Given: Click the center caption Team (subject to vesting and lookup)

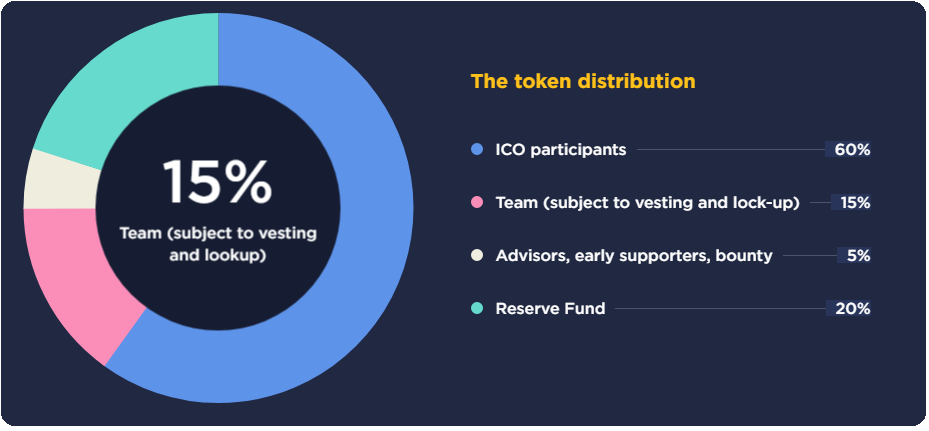Looking at the screenshot, I should [218, 244].
